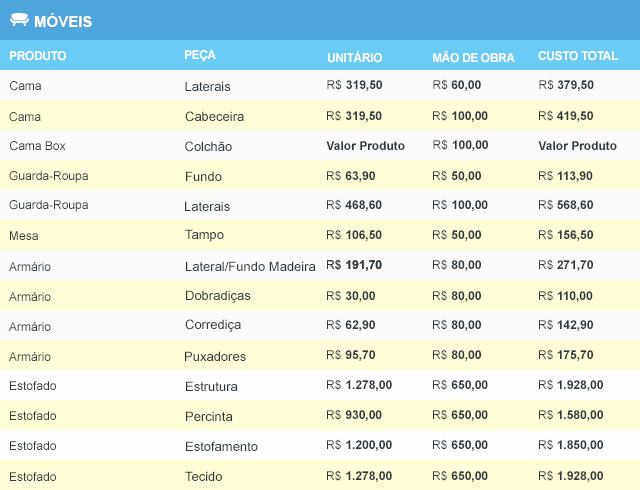
Task: Click the Colchão piece cell
Action: click(x=208, y=147)
